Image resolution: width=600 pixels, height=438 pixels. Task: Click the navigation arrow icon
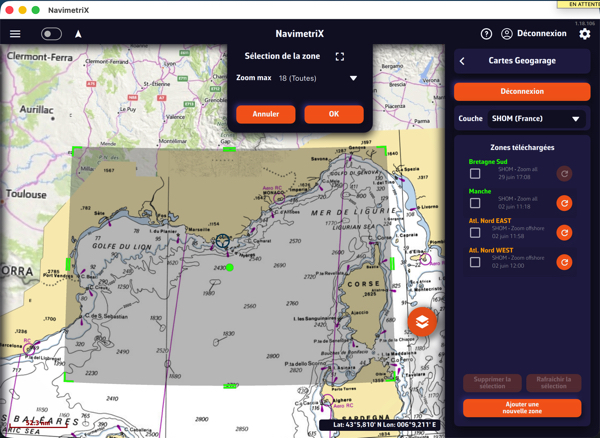pos(78,34)
